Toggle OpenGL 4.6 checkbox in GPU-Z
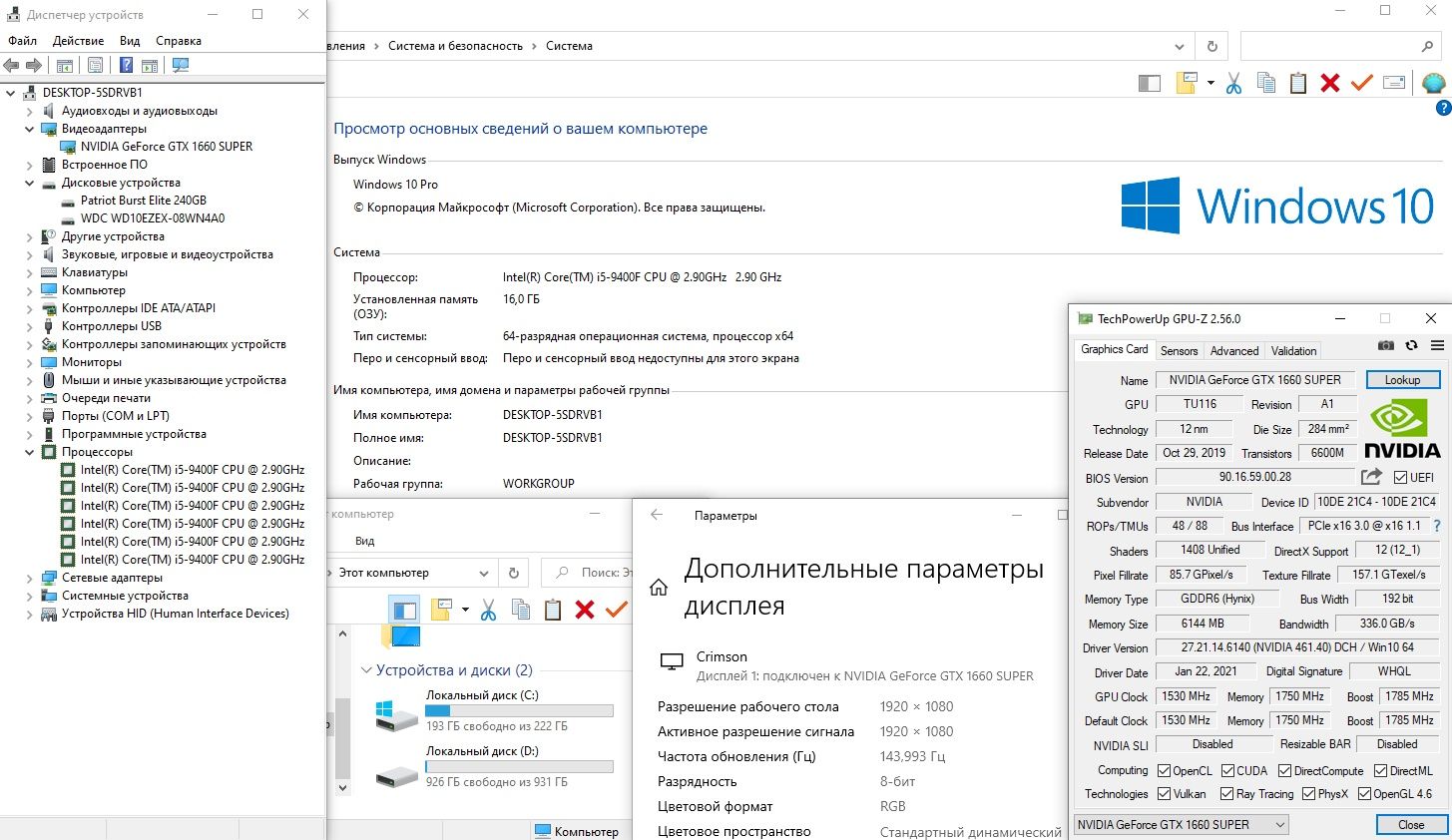 [x=1364, y=794]
